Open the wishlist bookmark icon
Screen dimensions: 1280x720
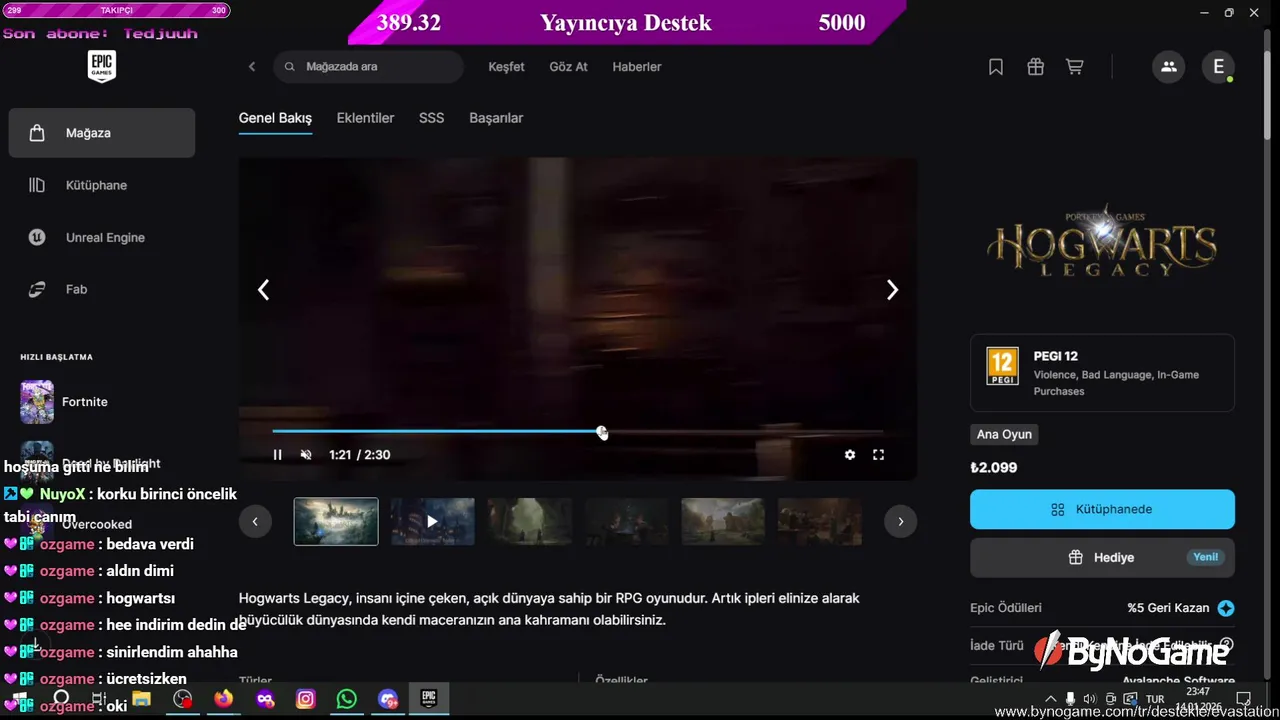996,67
